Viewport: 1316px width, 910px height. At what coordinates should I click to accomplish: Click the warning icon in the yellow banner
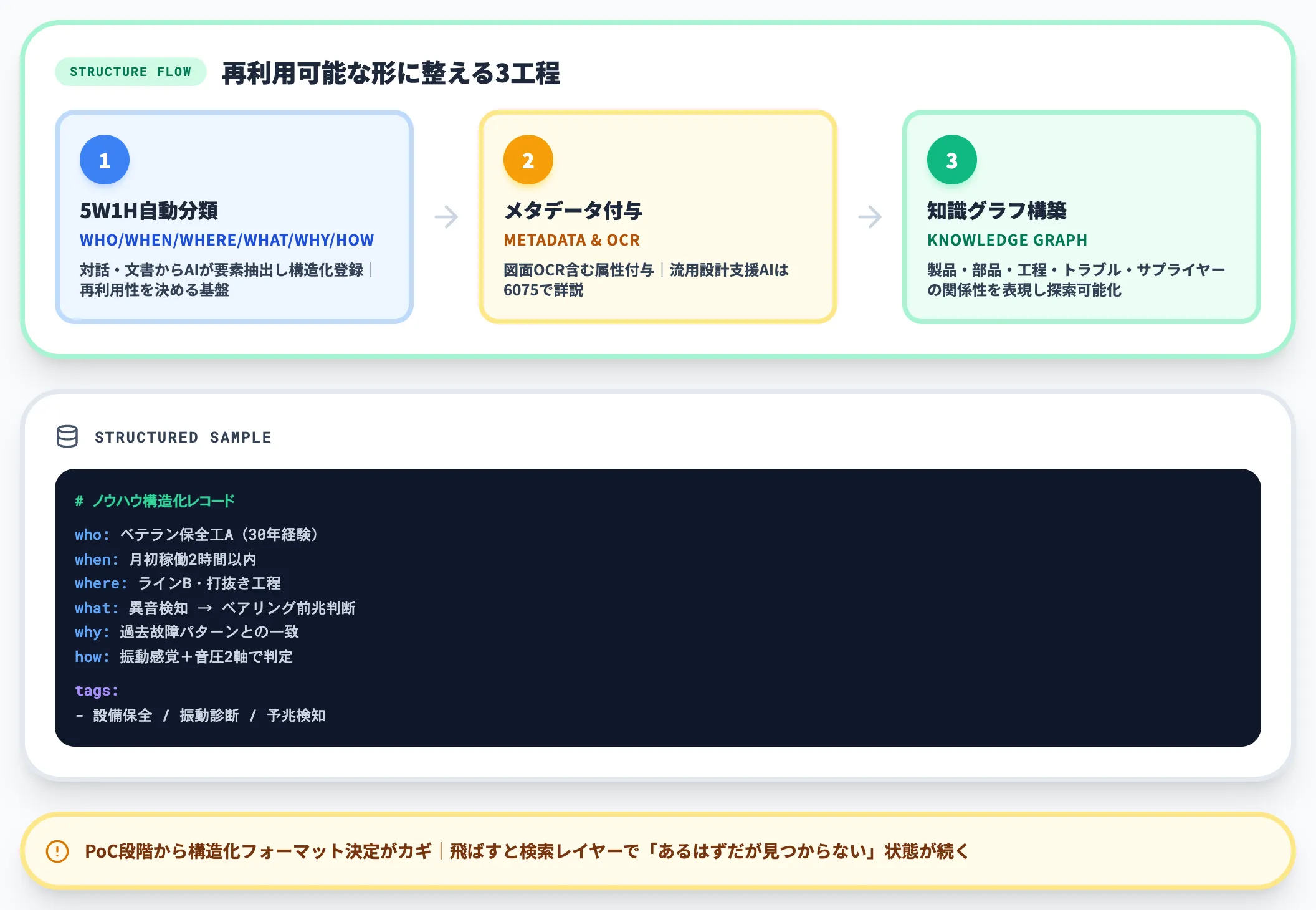[x=57, y=851]
